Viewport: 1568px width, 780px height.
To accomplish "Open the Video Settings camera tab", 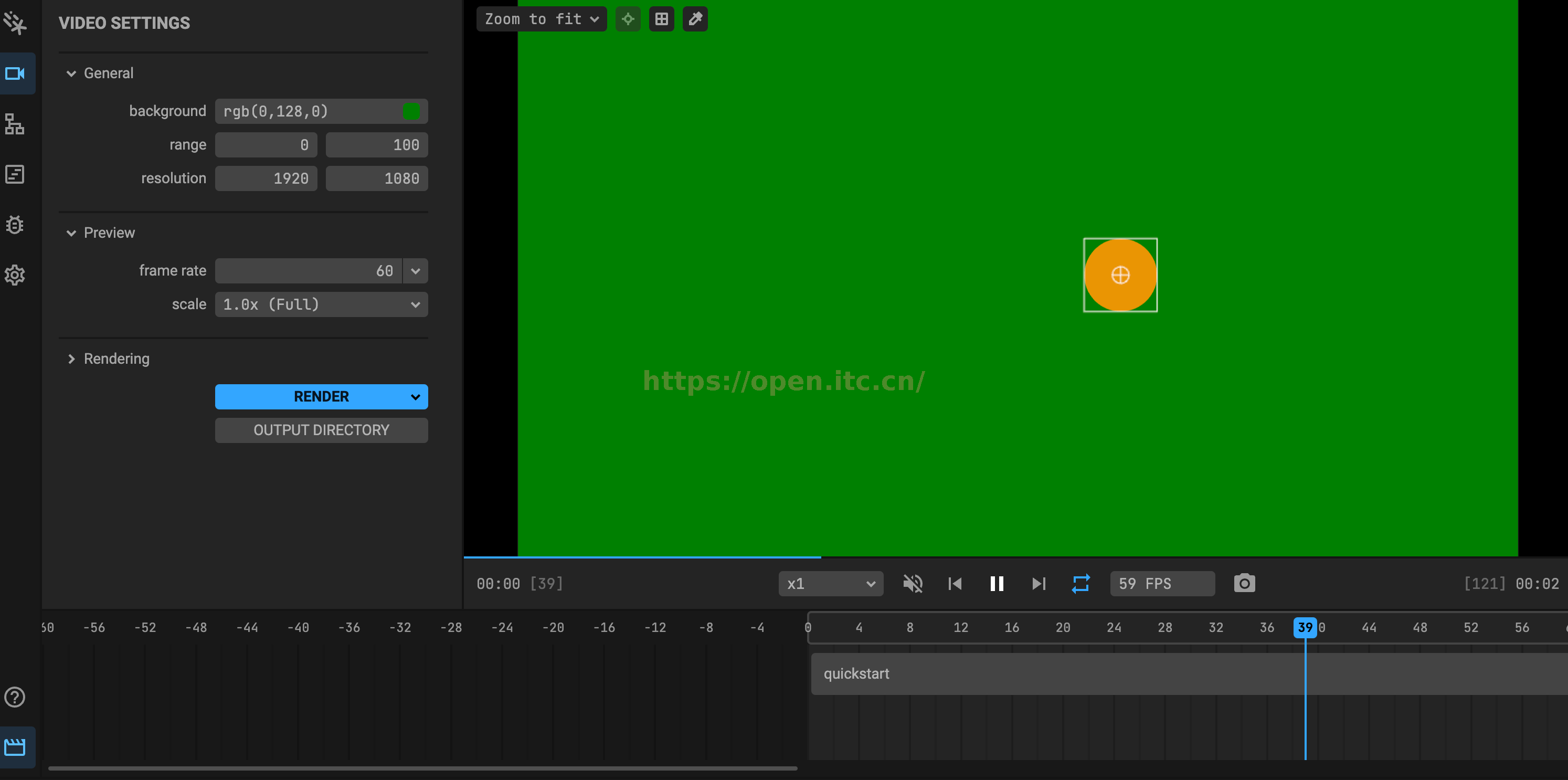I will coord(15,73).
